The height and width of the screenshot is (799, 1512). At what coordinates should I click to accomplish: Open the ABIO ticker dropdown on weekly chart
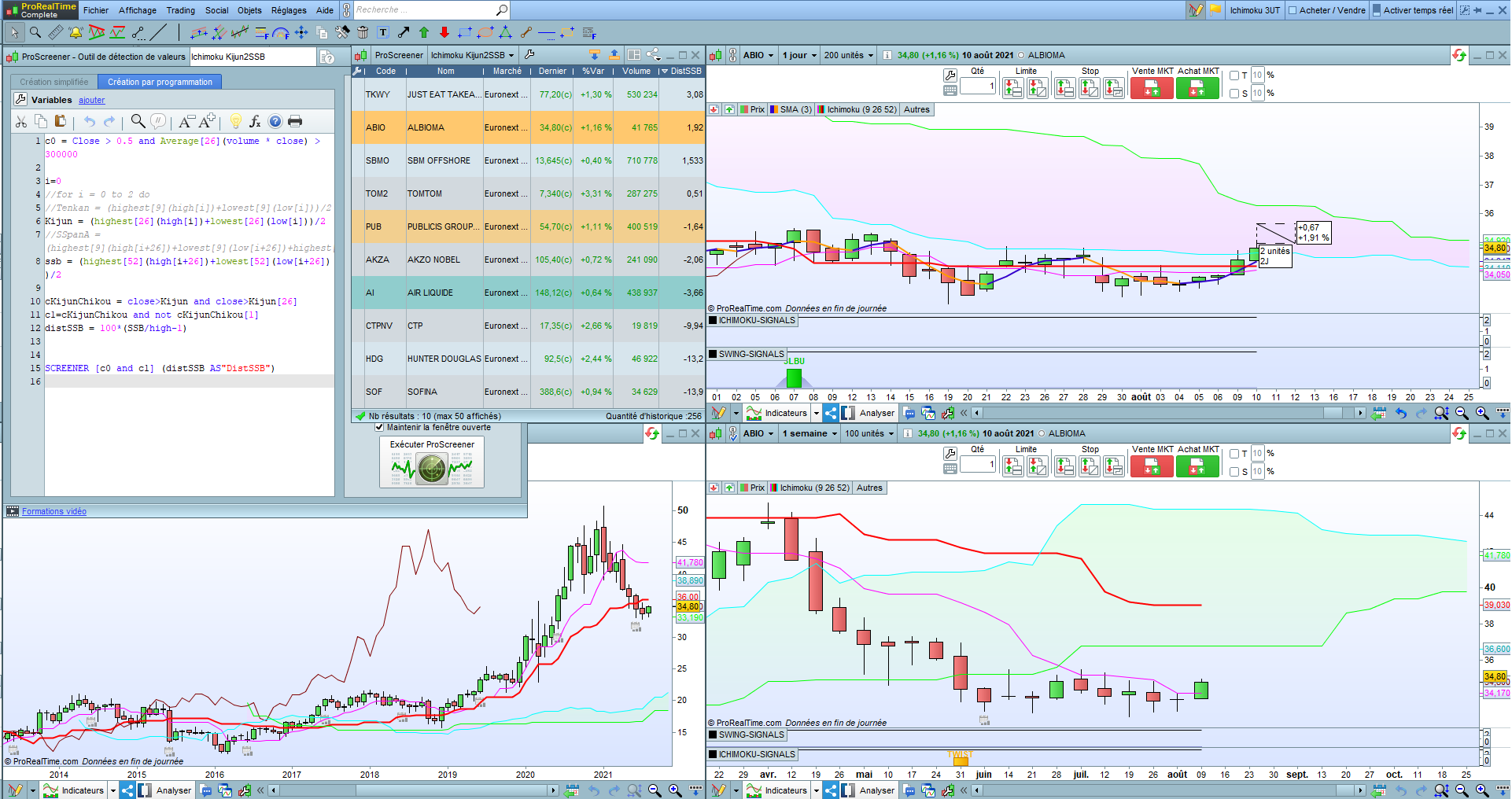click(759, 433)
